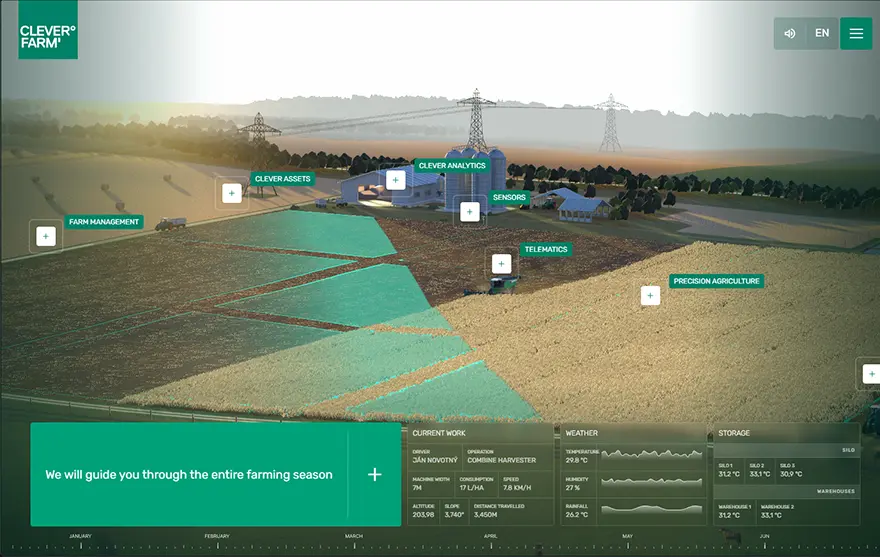Click Silo 2 temperature 33,1 °C
Image resolution: width=880 pixels, height=557 pixels.
tap(759, 474)
